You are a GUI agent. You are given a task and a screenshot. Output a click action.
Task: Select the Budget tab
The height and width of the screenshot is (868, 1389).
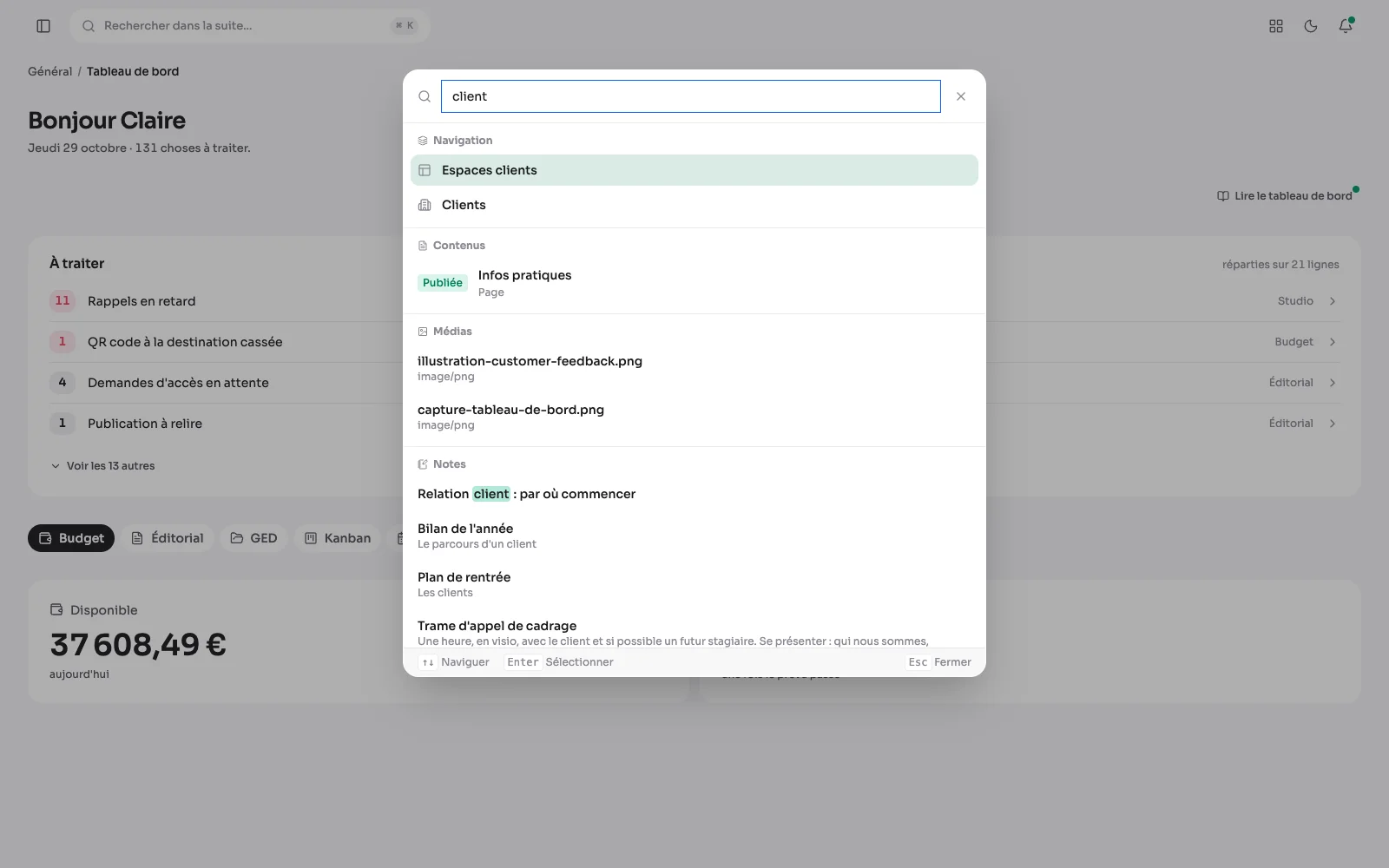tap(71, 538)
